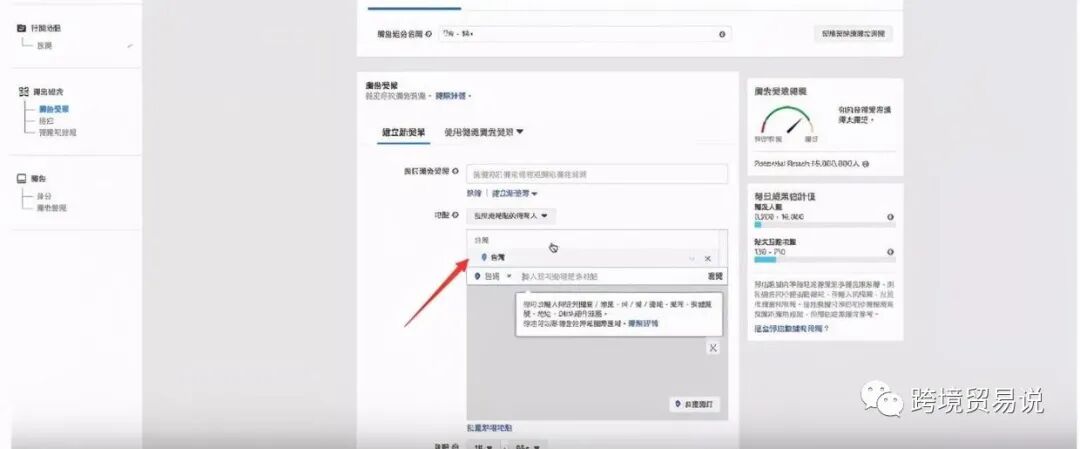Click the browse link in location search
The image size is (1080, 449).
click(715, 276)
